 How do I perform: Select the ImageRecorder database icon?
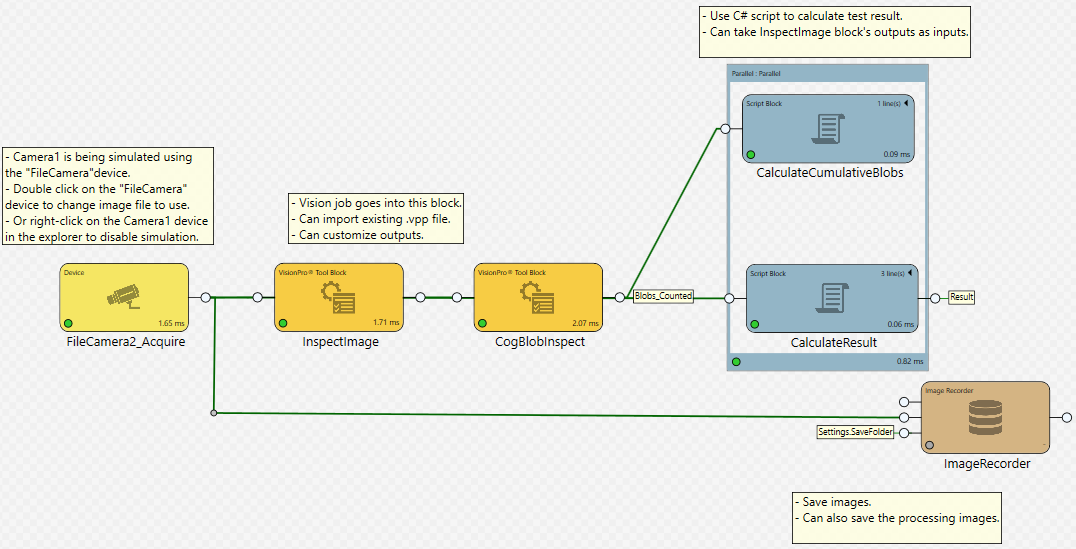(984, 418)
